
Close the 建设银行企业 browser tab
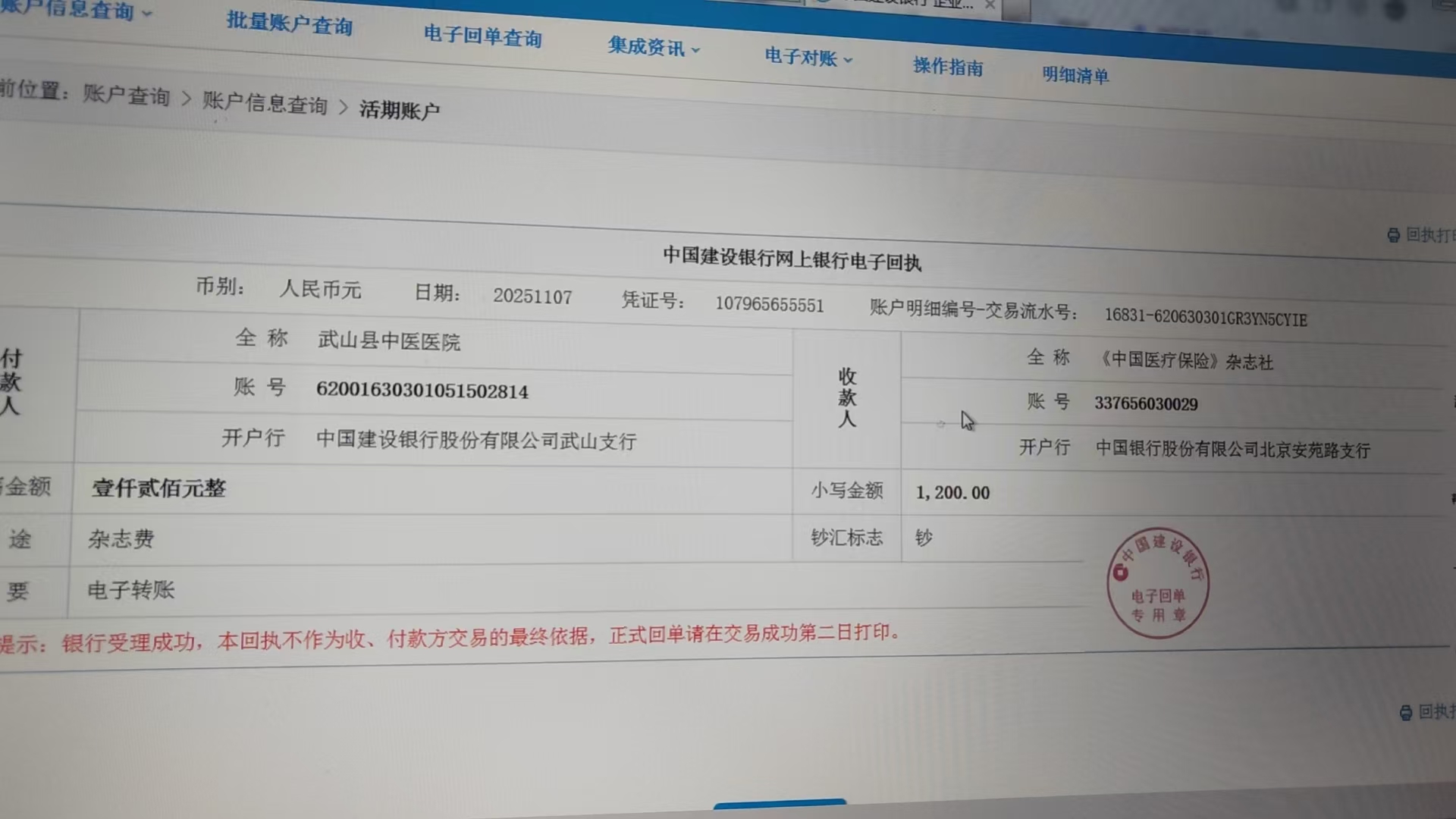pos(990,5)
